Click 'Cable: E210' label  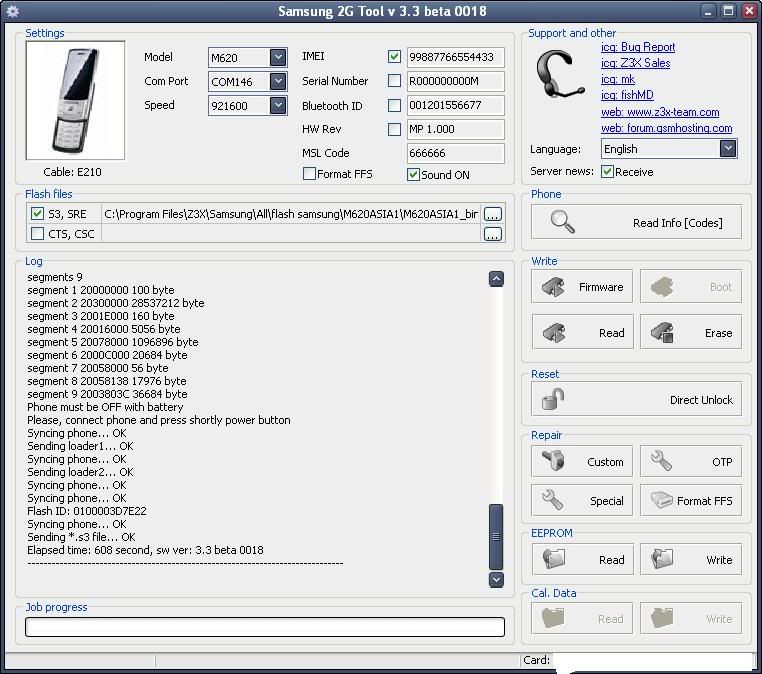[x=72, y=172]
